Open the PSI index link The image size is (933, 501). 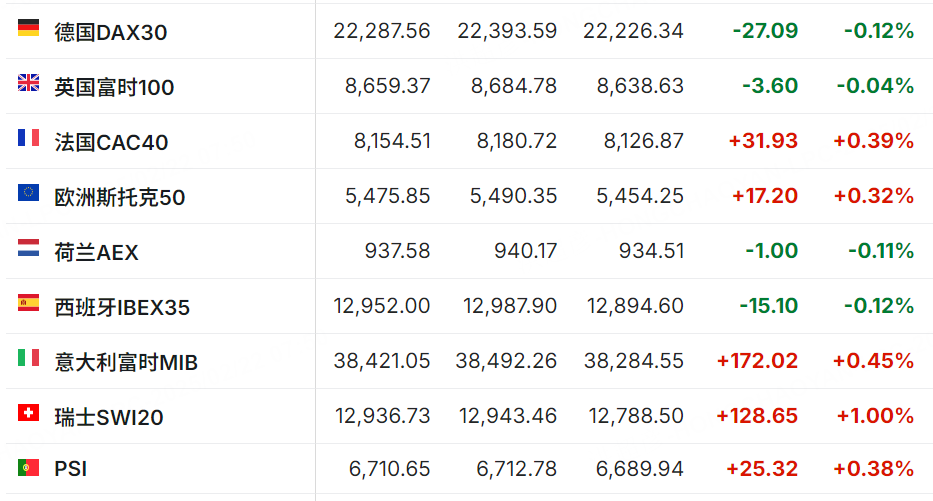click(x=71, y=469)
